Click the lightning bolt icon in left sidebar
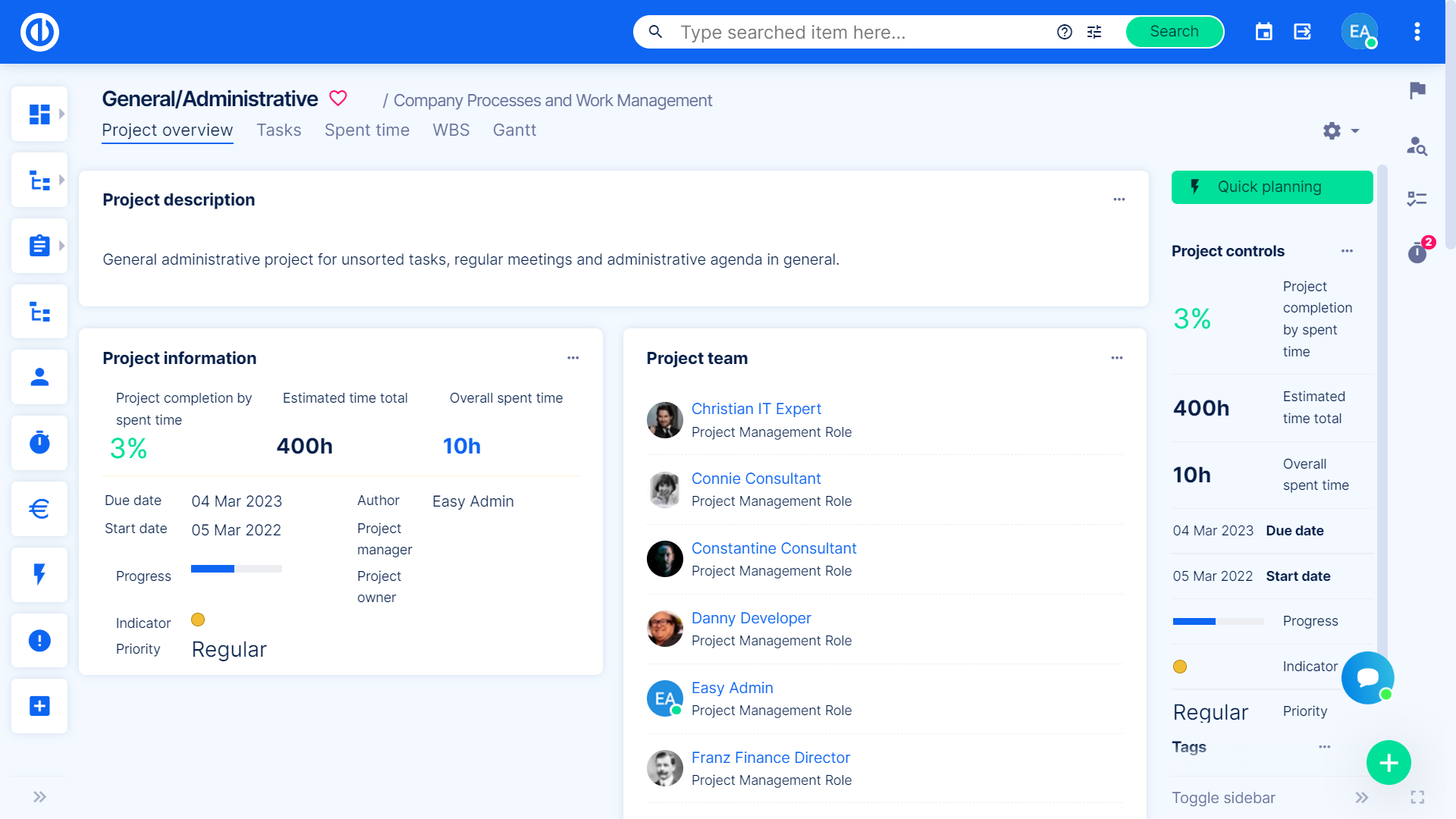The height and width of the screenshot is (819, 1456). (39, 574)
